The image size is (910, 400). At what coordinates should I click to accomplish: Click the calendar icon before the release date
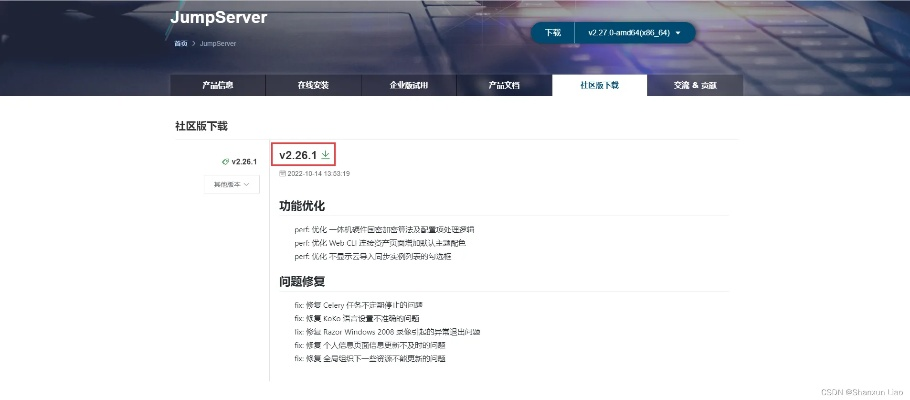pyautogui.click(x=282, y=174)
